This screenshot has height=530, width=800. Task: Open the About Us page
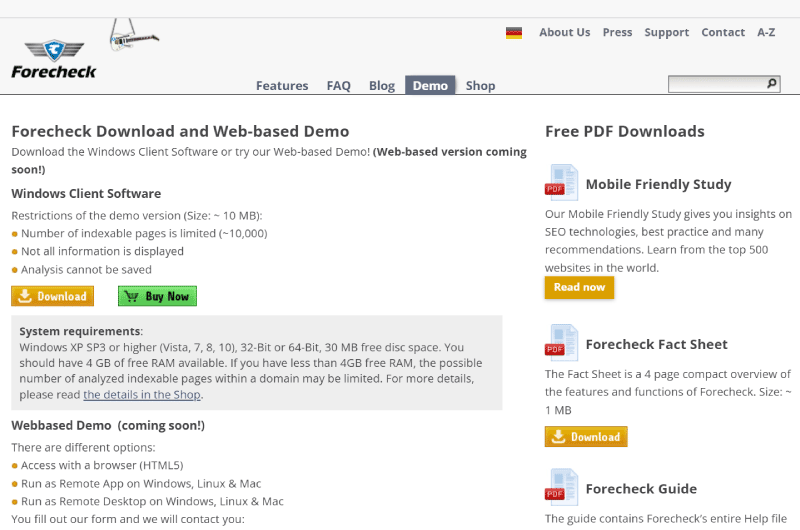pyautogui.click(x=564, y=32)
